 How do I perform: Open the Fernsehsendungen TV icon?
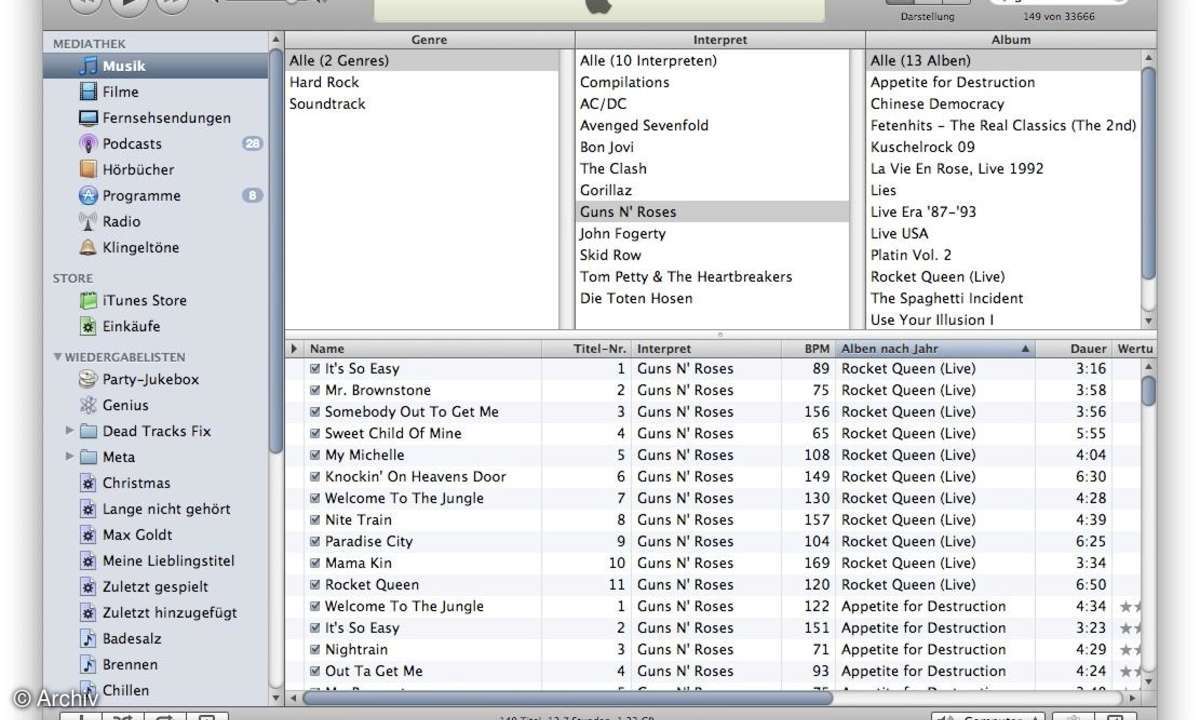coord(88,118)
